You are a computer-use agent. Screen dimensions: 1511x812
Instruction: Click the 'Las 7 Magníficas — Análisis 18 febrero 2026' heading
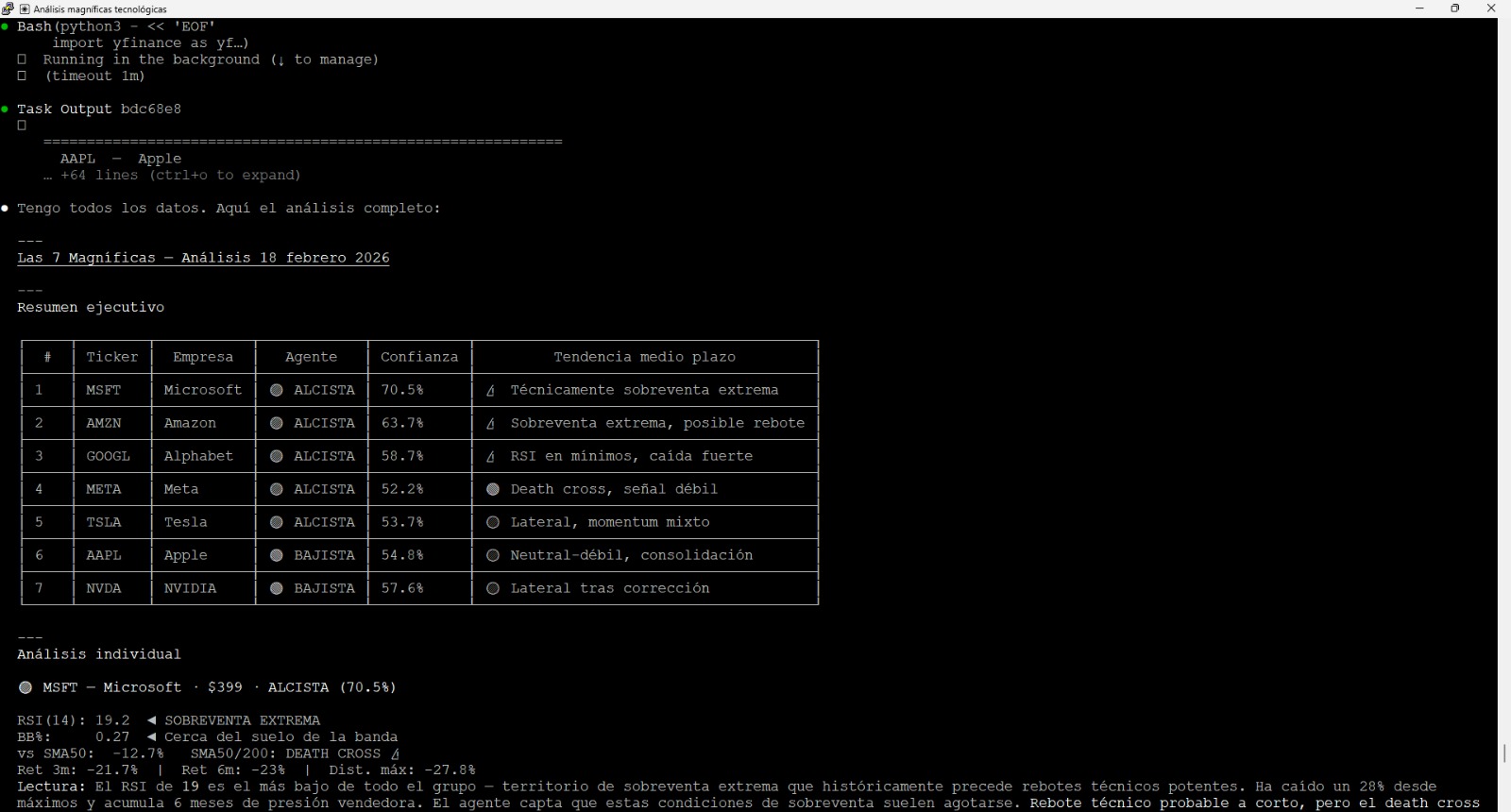[x=203, y=258]
